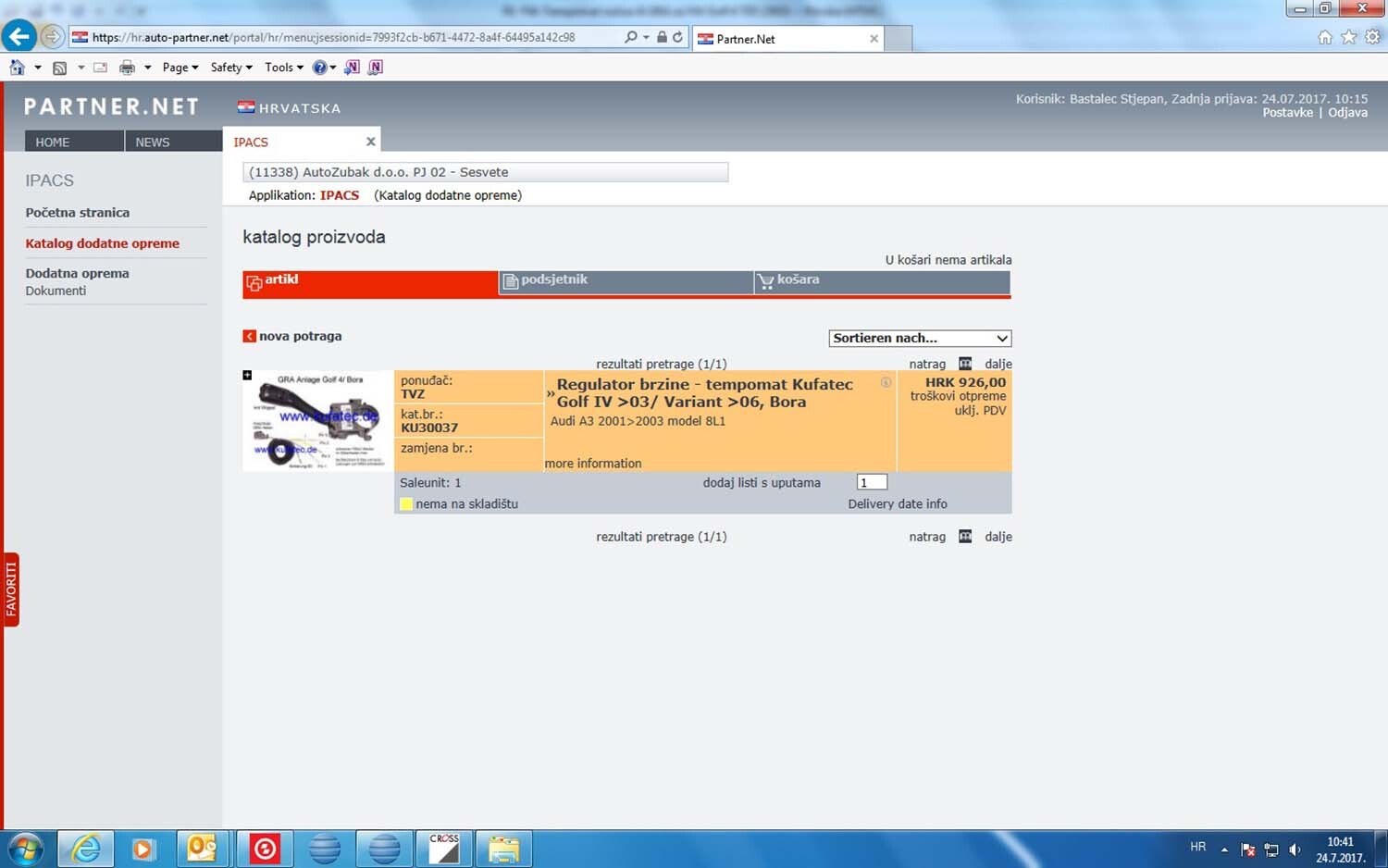Click the browser address bar URL
The height and width of the screenshot is (868, 1388).
coord(333,37)
